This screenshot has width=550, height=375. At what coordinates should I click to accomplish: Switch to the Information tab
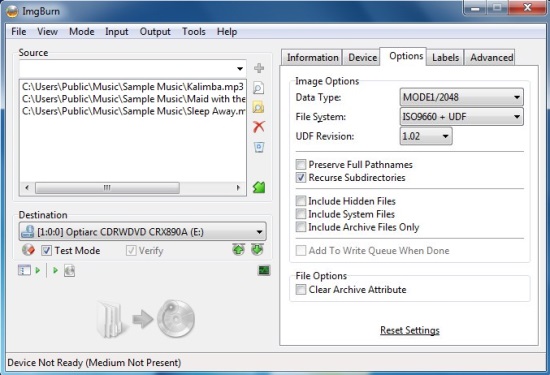pyautogui.click(x=312, y=58)
